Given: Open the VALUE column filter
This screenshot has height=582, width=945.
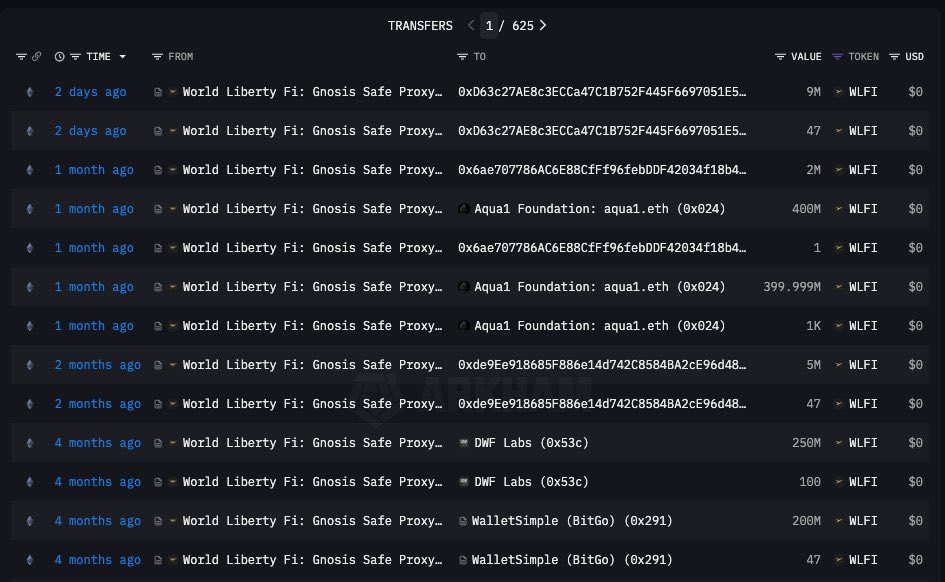Looking at the screenshot, I should tap(780, 57).
